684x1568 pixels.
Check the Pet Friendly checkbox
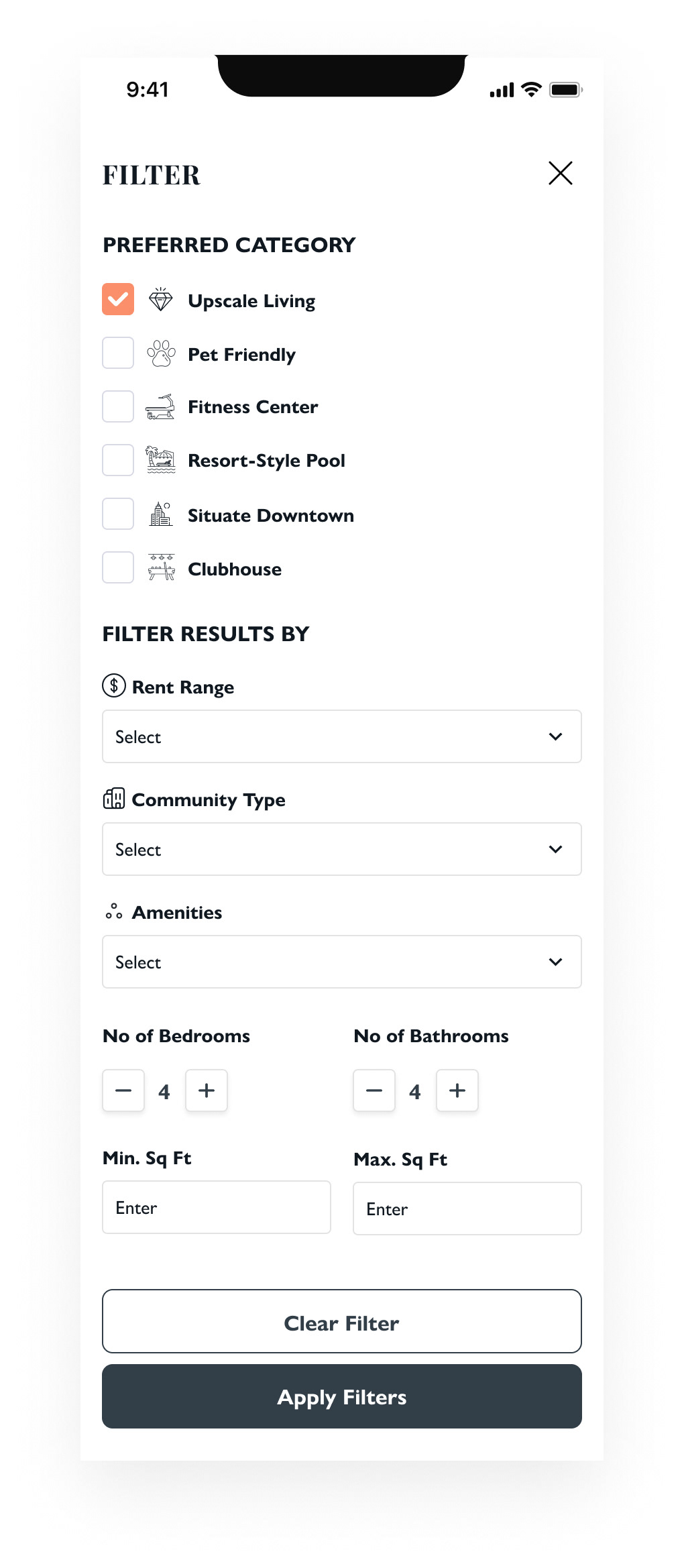(118, 353)
